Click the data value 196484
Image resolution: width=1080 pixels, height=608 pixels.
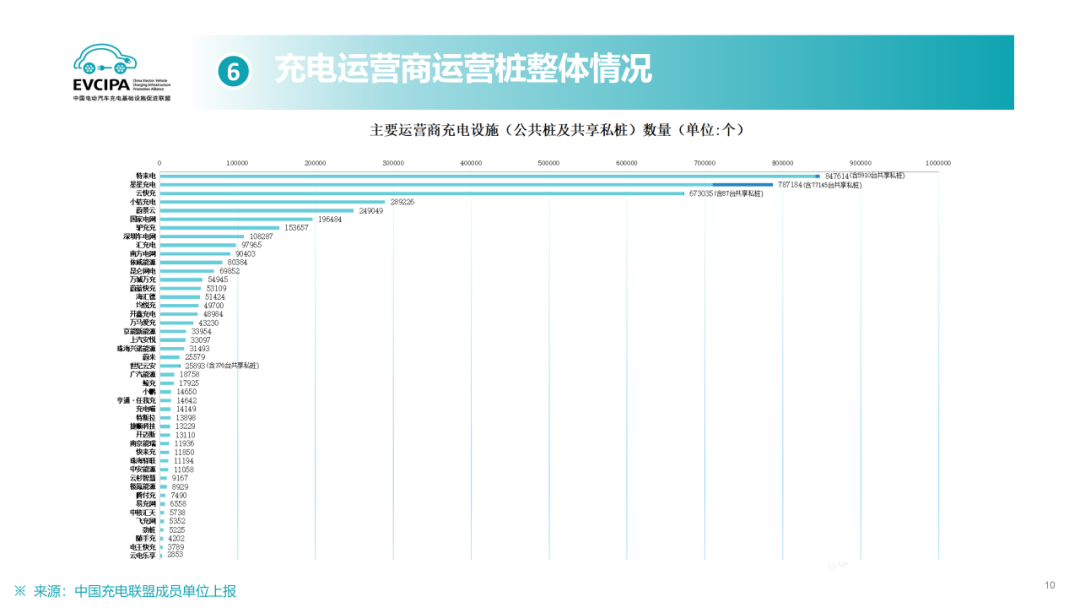[x=330, y=219]
